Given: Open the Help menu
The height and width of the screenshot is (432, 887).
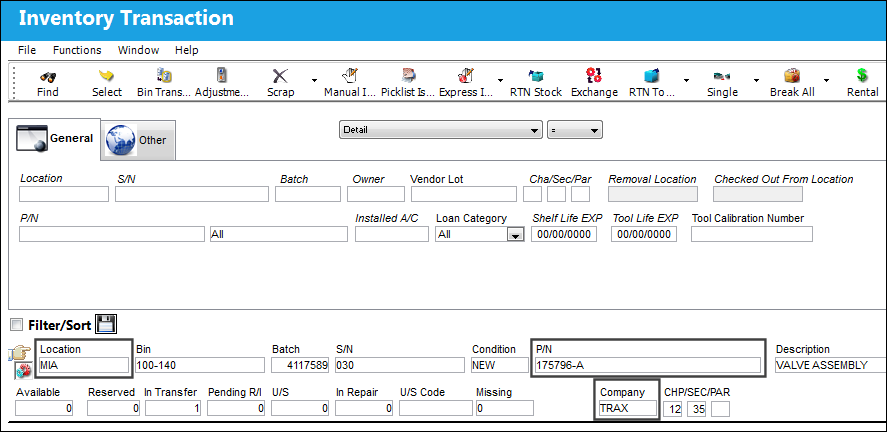Looking at the screenshot, I should pos(187,50).
